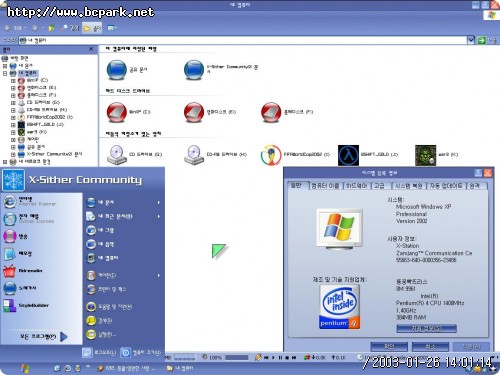Open the address bar dropdown arrow
Image resolution: width=500 pixels, height=375 pixels.
pyautogui.click(x=471, y=40)
